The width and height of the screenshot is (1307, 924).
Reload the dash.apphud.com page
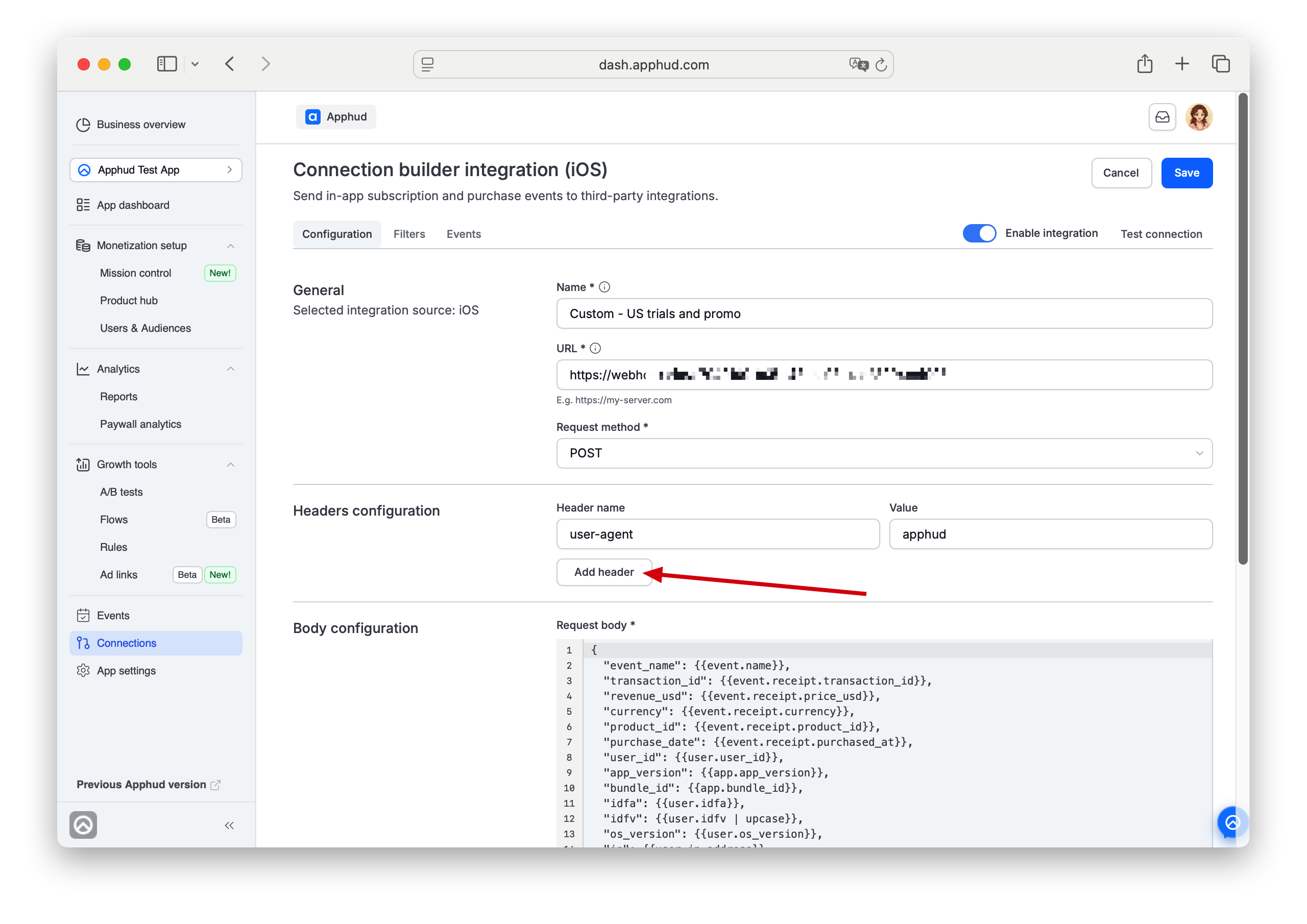pos(881,64)
